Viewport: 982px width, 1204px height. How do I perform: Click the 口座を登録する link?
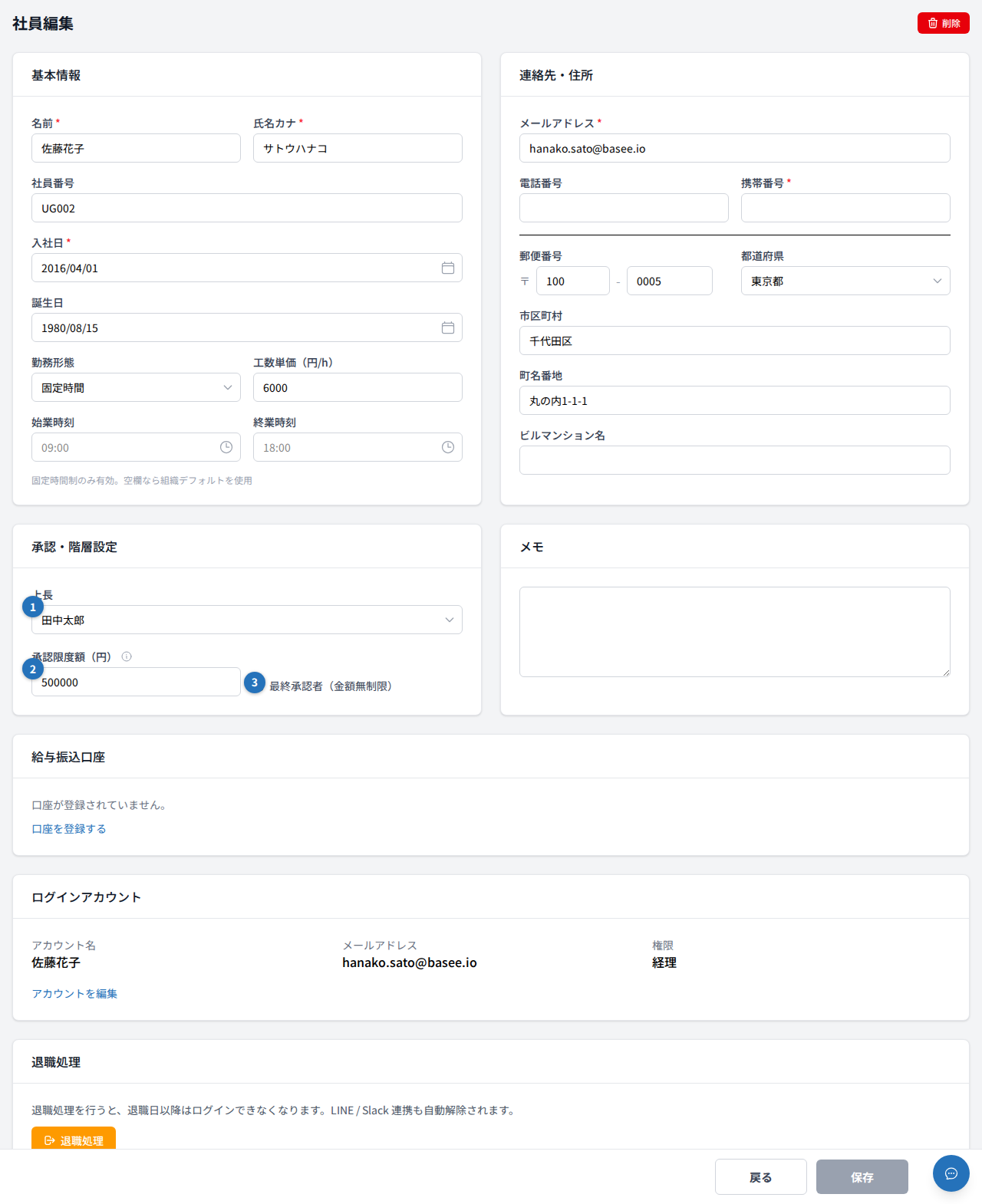(69, 829)
